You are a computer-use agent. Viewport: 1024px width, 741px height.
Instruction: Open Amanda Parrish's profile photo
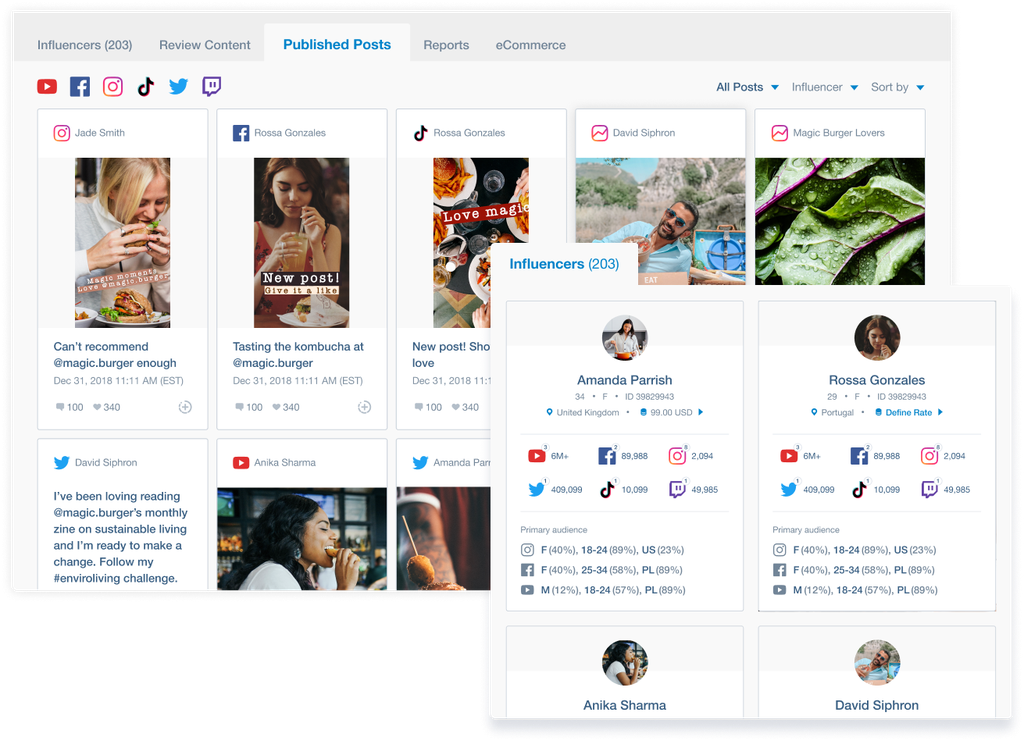[x=625, y=339]
